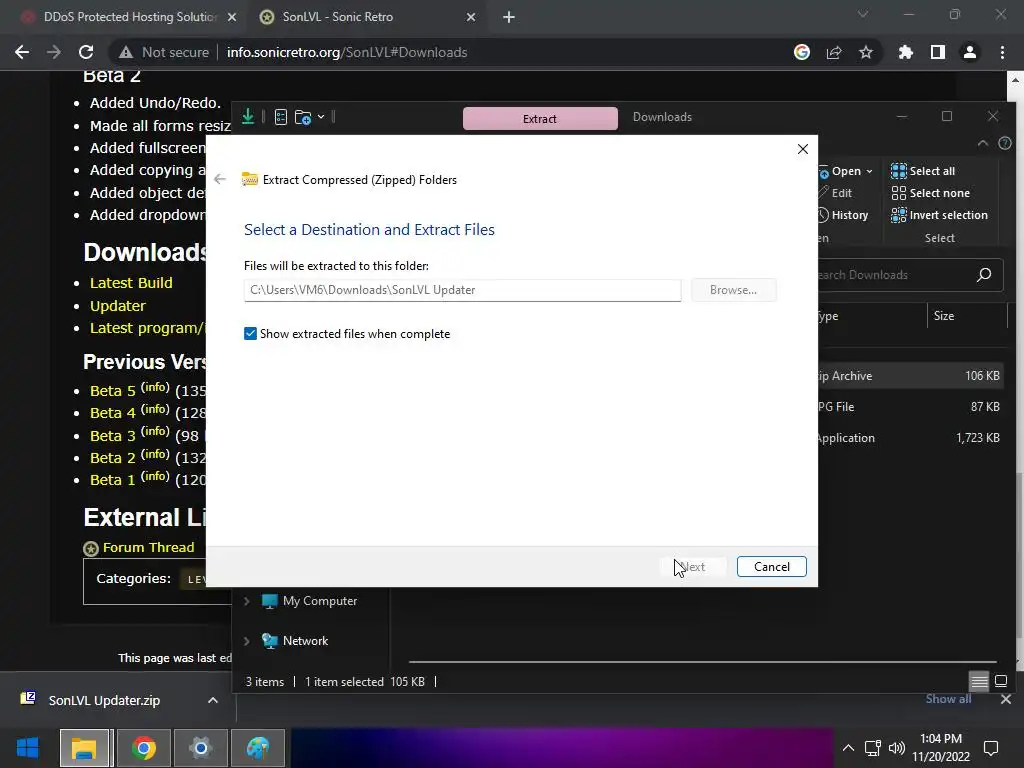Screen dimensions: 1024x768
Task: Expand My Computer in navigation pane
Action: (247, 601)
